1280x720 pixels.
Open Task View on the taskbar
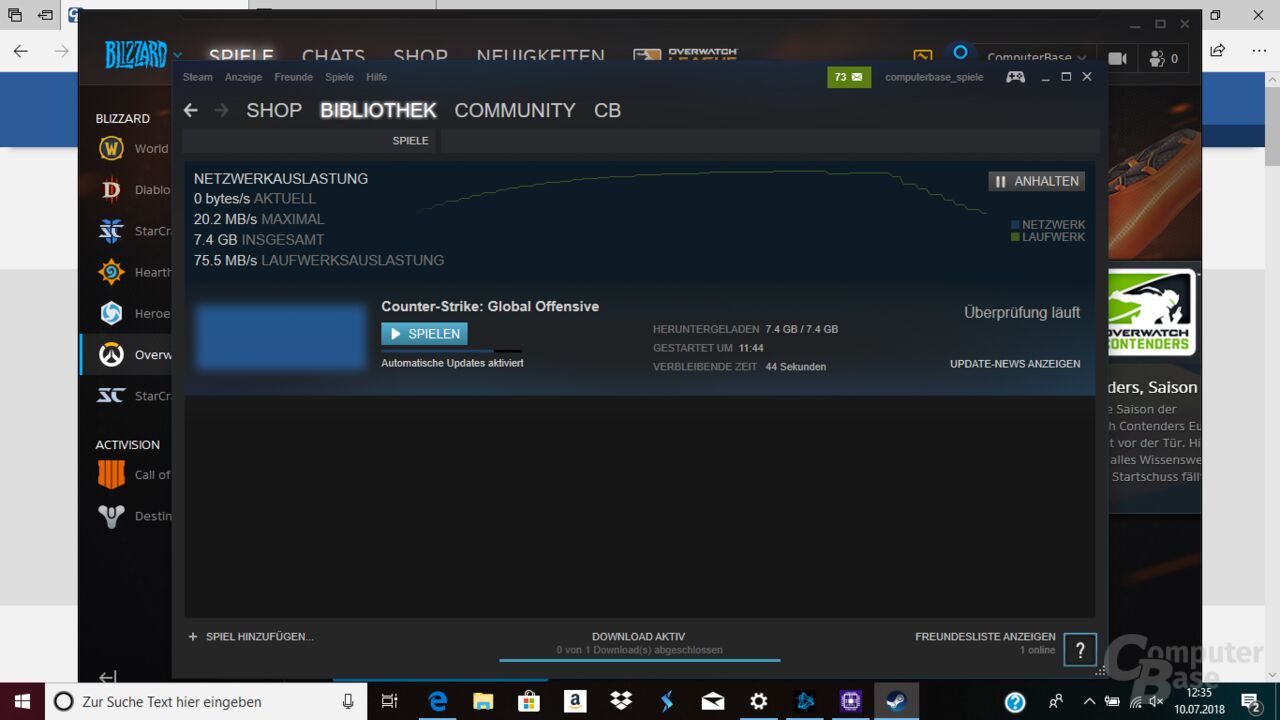coord(390,701)
